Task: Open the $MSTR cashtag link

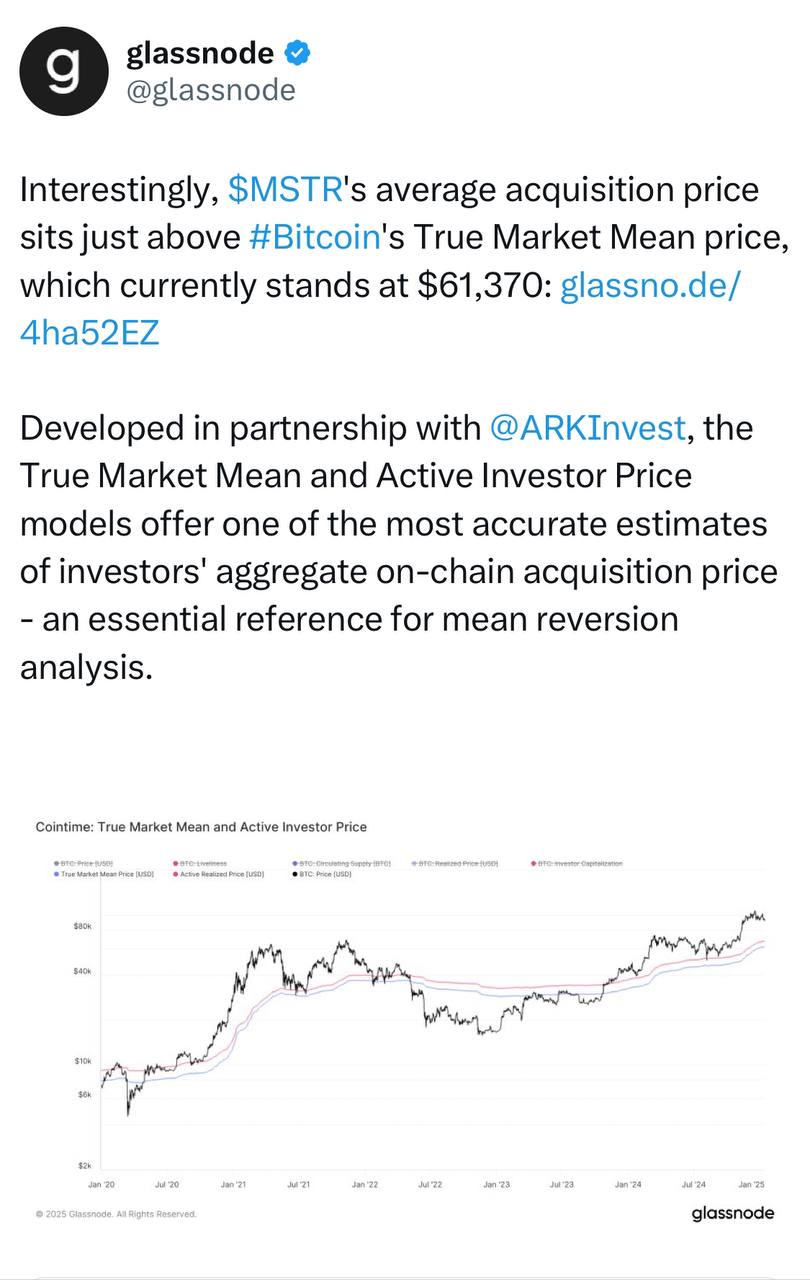Action: coord(286,189)
